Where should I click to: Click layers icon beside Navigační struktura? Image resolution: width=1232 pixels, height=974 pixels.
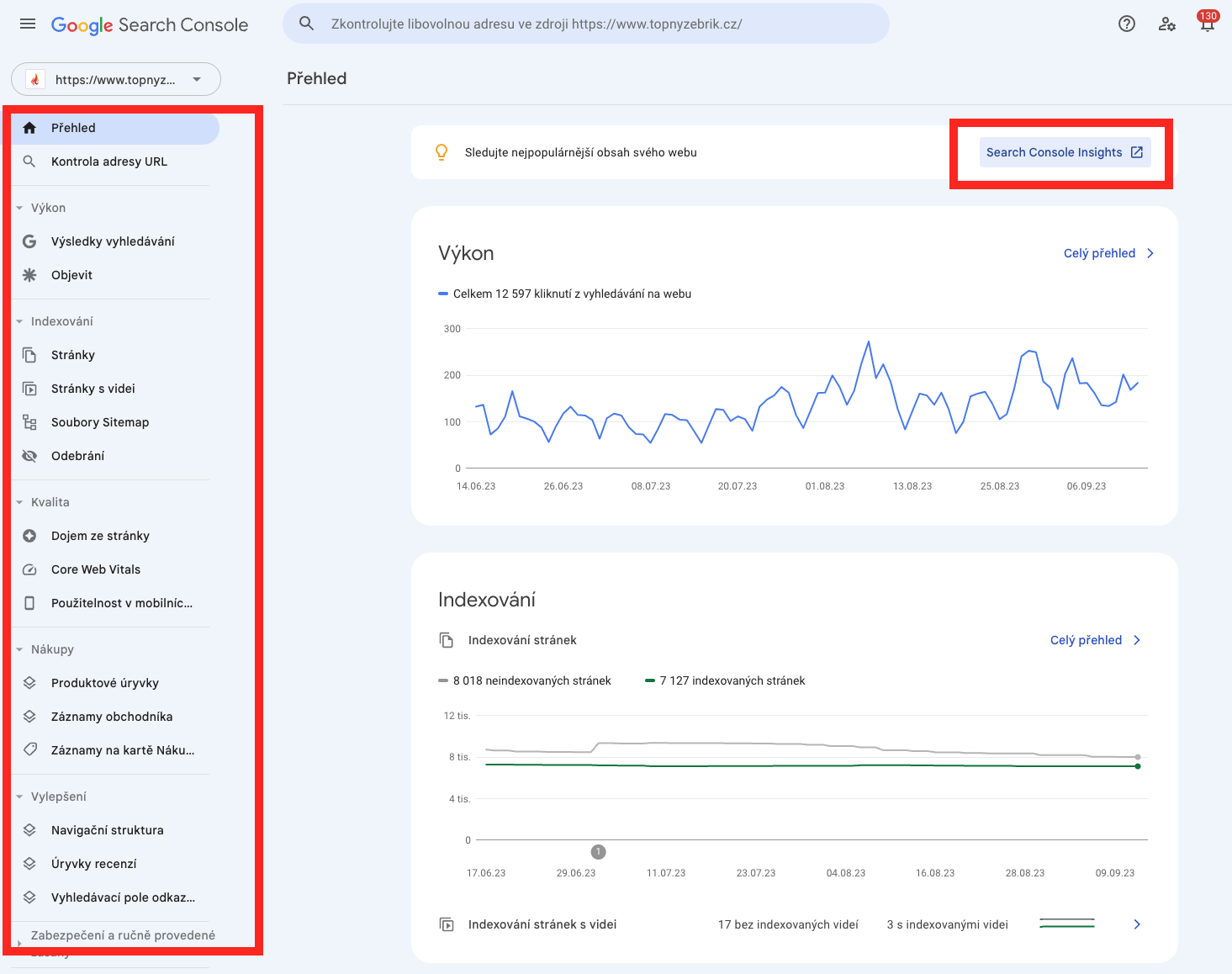pos(29,830)
